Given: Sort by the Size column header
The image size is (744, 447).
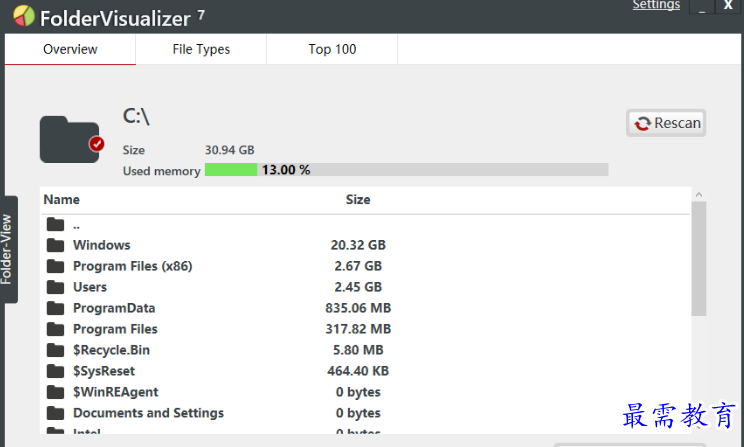Looking at the screenshot, I should pyautogui.click(x=358, y=200).
